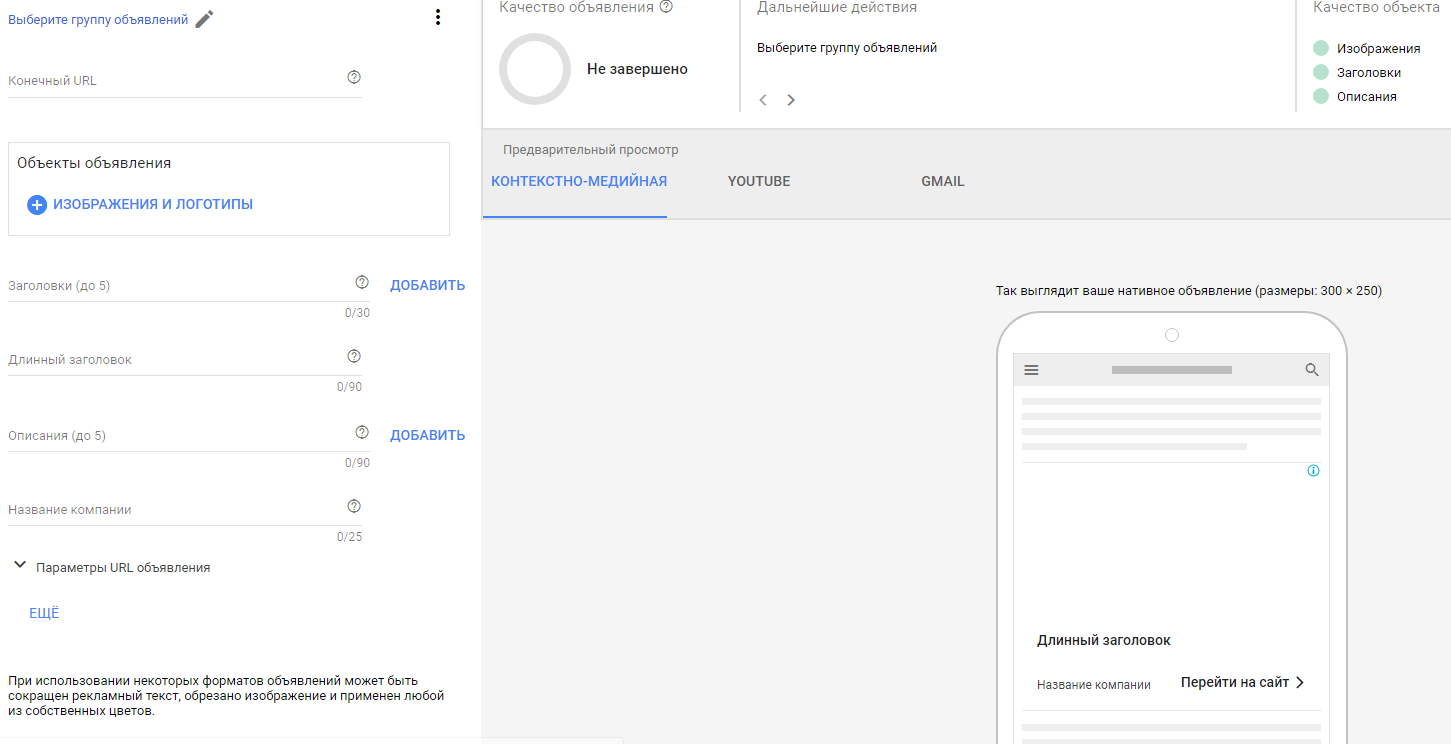The width and height of the screenshot is (1451, 744).
Task: Click hamburger menu icon in phone preview
Action: point(1032,370)
